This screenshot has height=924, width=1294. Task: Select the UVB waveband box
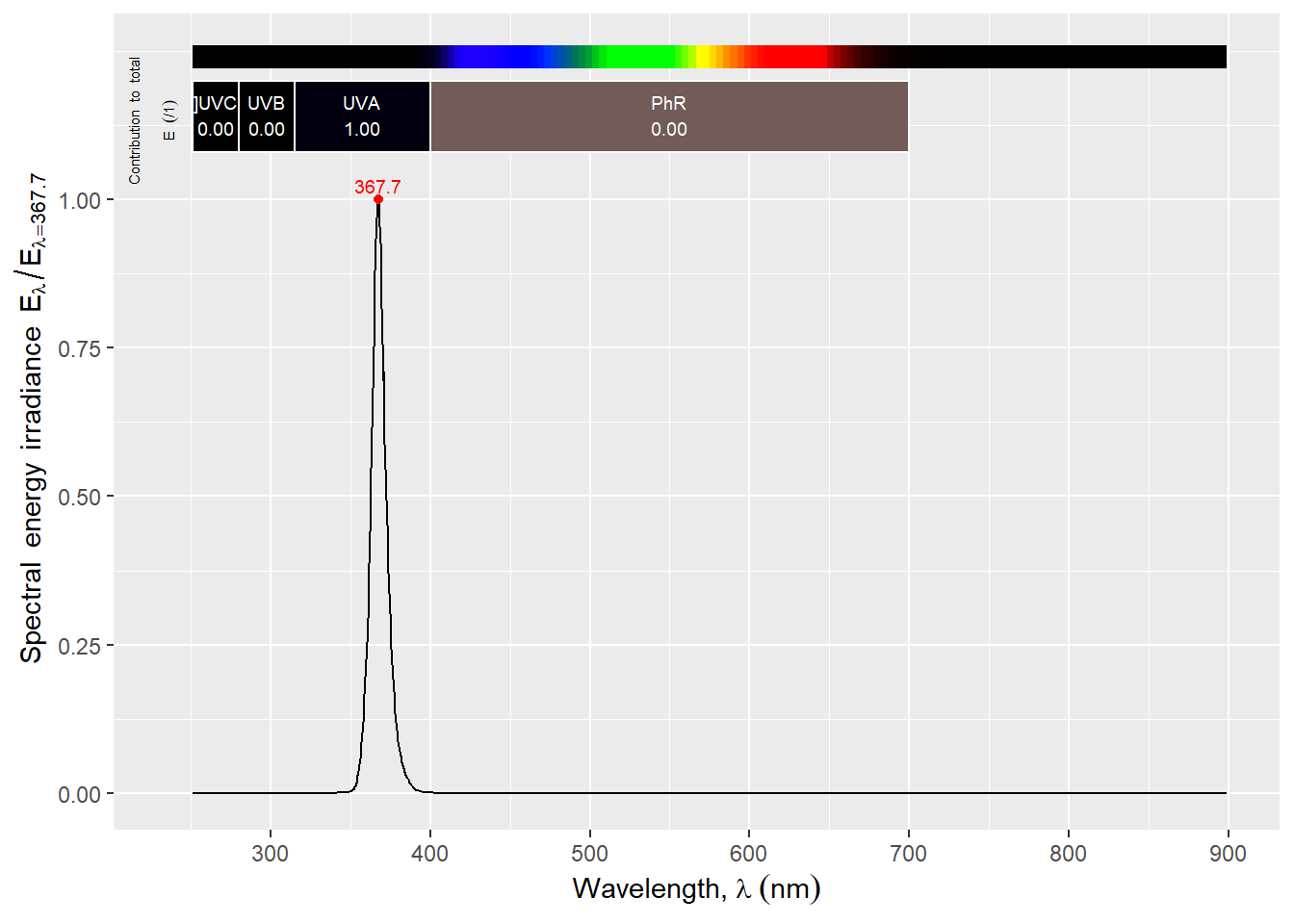tap(267, 116)
